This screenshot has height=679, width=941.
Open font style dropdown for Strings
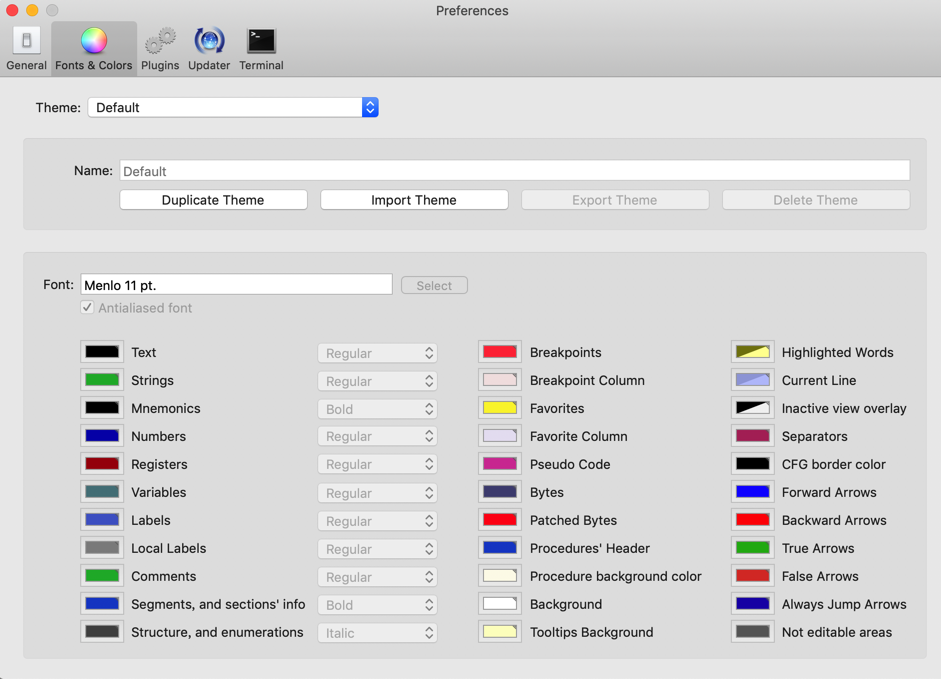point(377,381)
